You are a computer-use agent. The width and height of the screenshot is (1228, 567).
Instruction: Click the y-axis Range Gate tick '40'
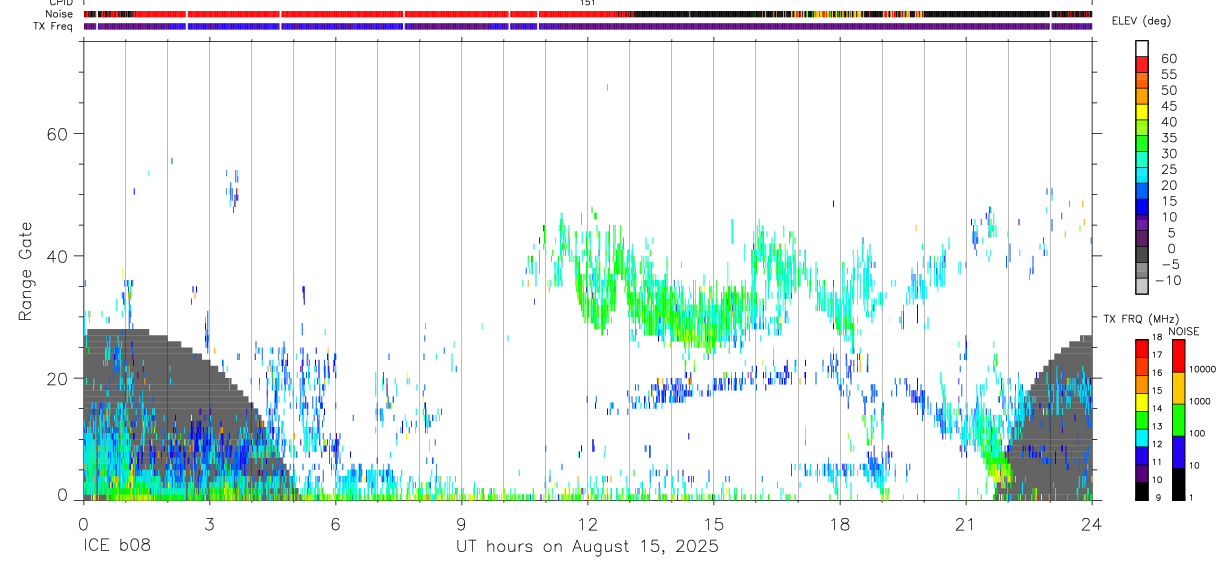click(57, 256)
